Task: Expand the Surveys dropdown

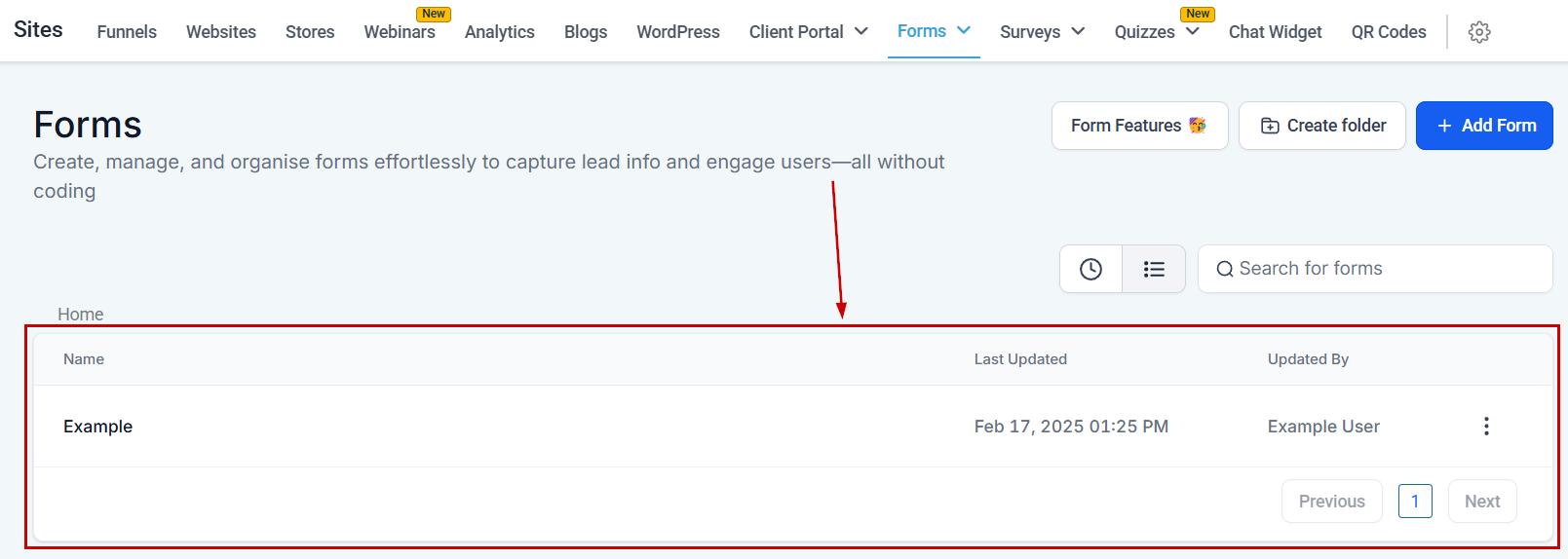Action: (1078, 32)
